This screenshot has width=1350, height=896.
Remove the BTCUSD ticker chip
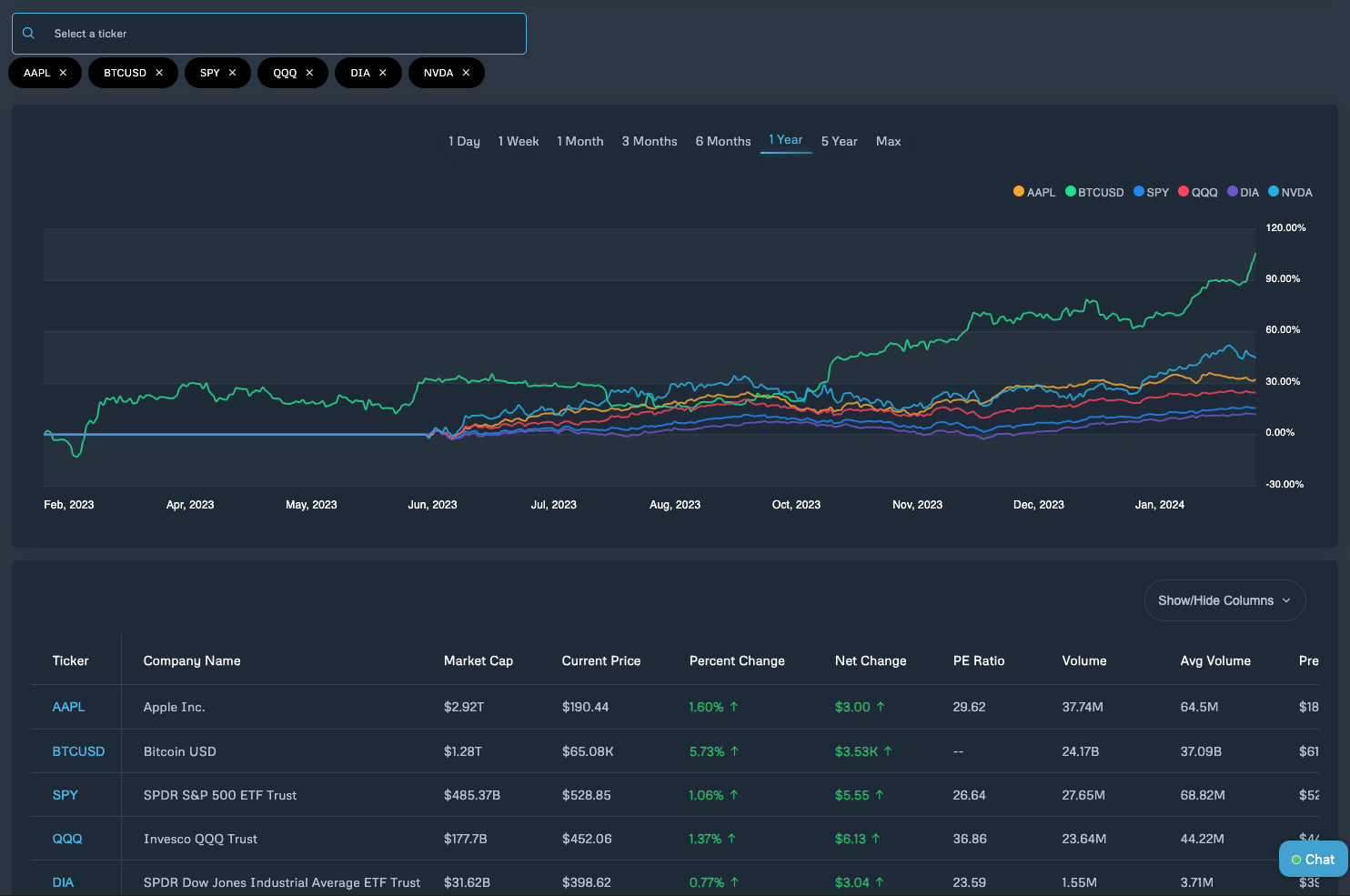[159, 73]
